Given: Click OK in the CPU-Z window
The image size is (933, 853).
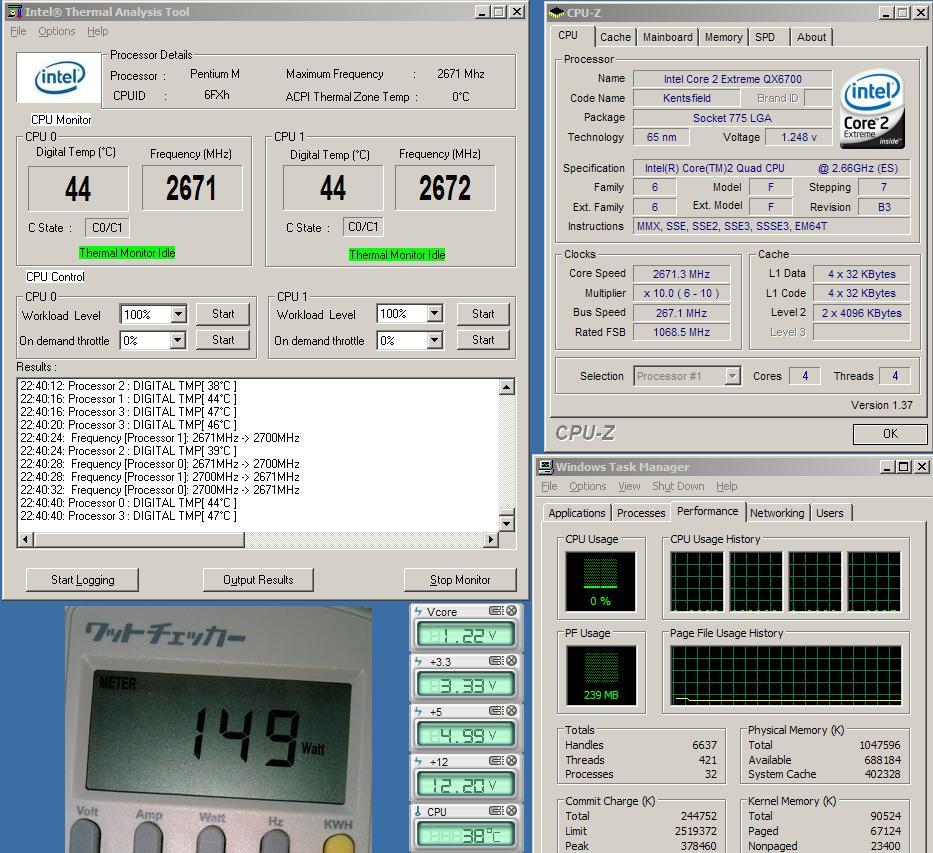Looking at the screenshot, I should click(x=890, y=434).
